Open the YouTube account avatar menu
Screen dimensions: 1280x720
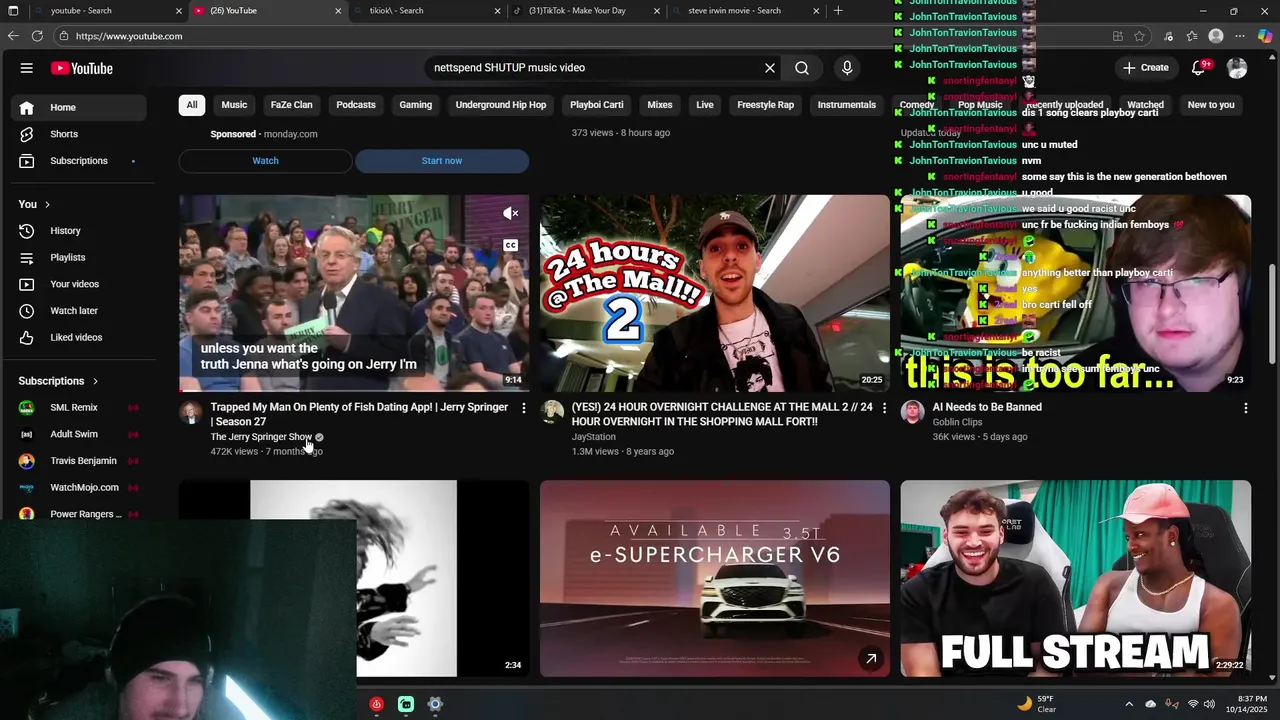[1237, 68]
